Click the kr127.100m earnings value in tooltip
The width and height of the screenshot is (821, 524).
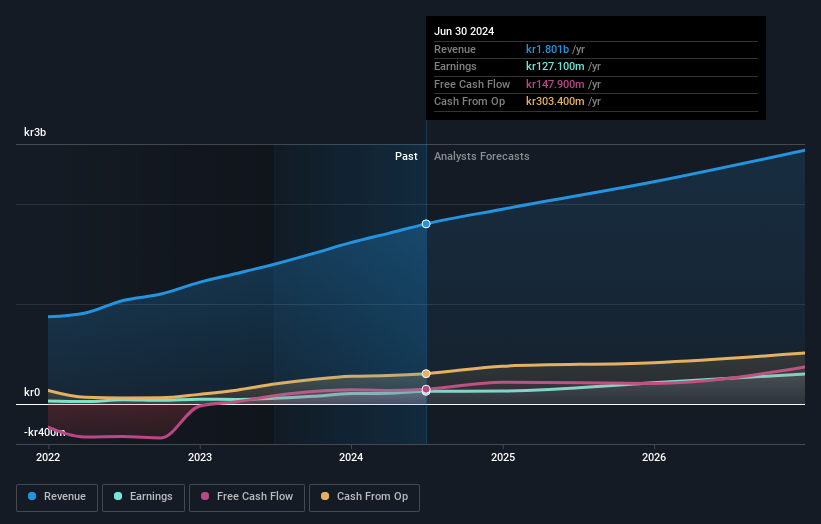pos(555,66)
